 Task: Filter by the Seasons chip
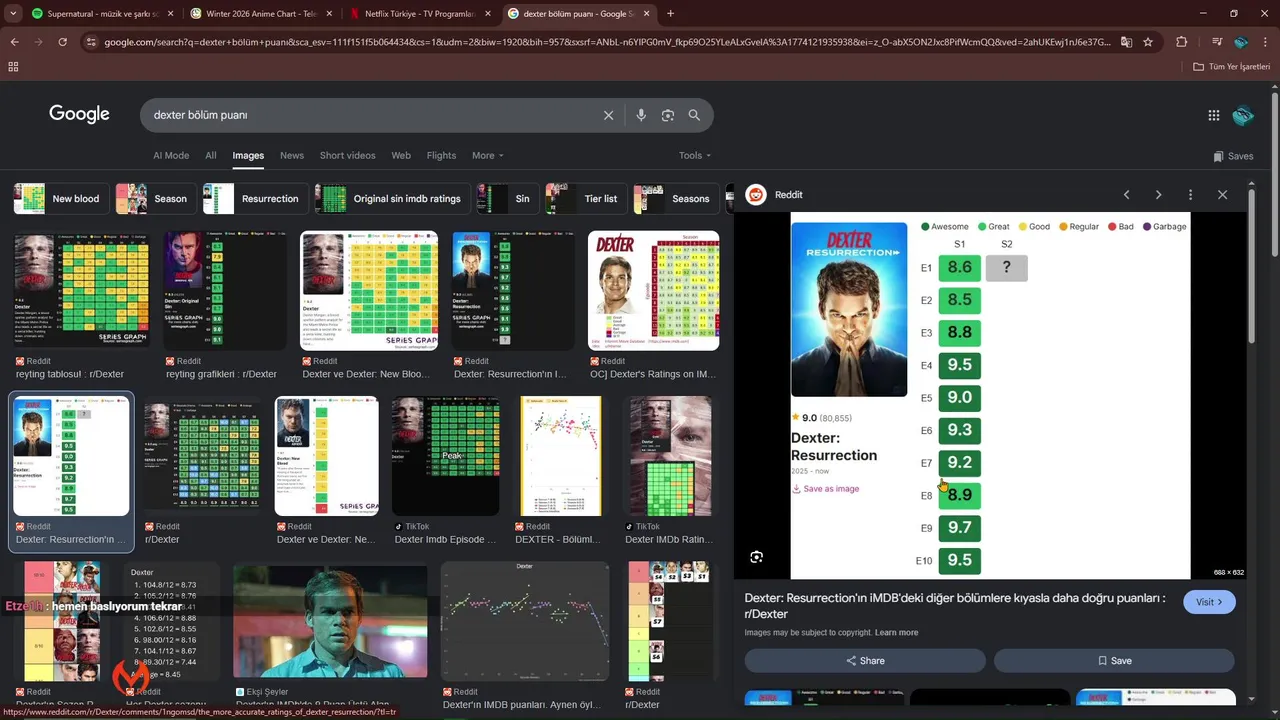coord(675,199)
